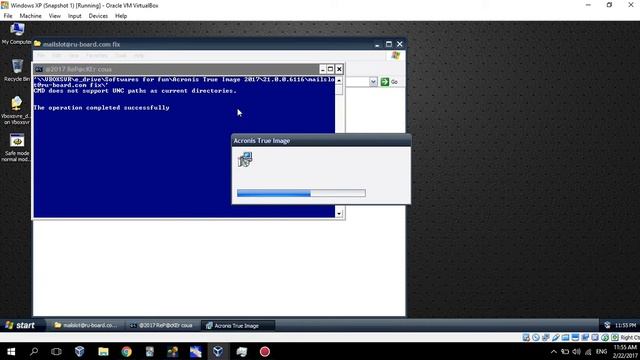This screenshot has height=360, width=640.
Task: Click the Acronis True Image dialog title bar
Action: click(x=321, y=140)
